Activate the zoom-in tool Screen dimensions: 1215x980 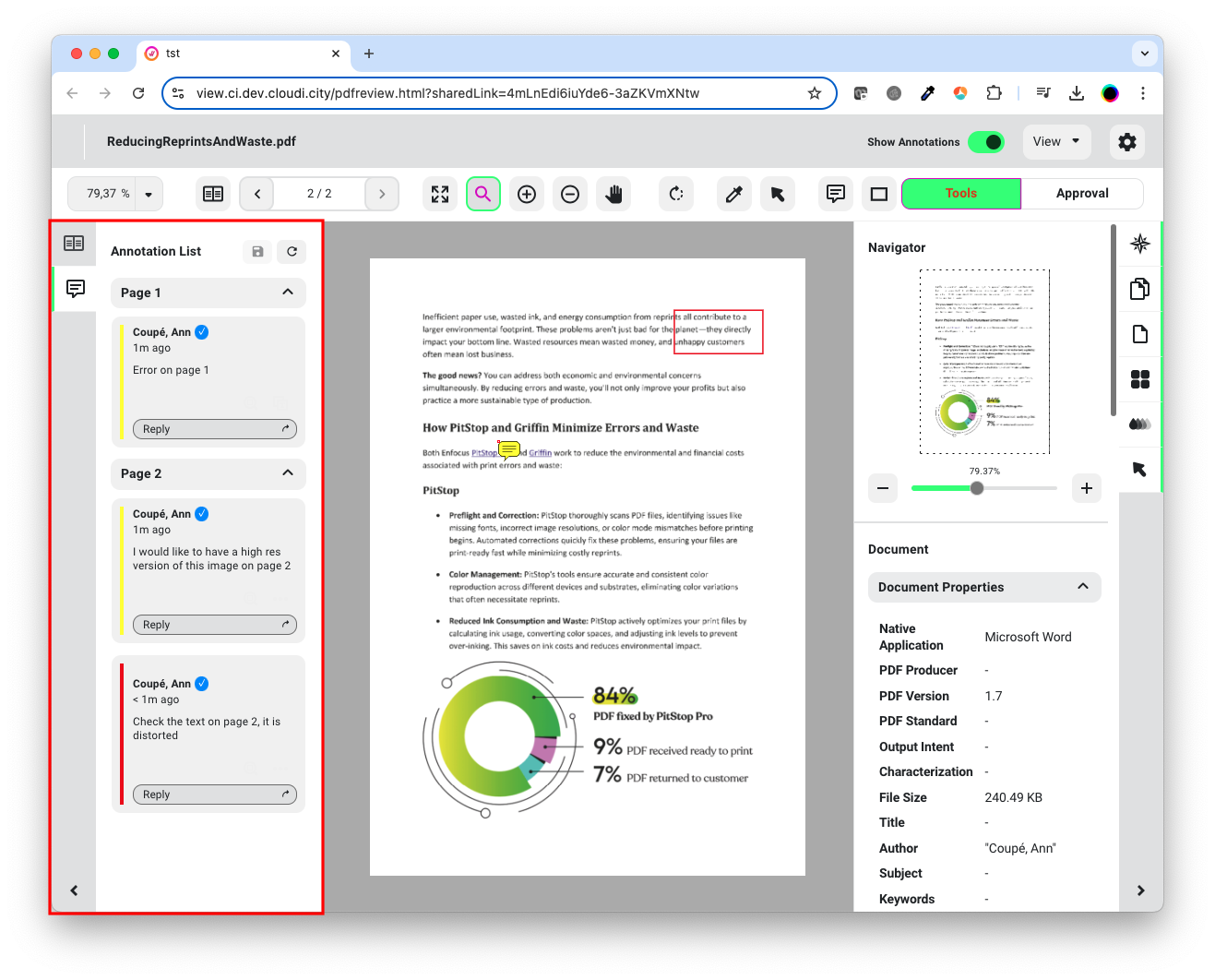coord(527,194)
